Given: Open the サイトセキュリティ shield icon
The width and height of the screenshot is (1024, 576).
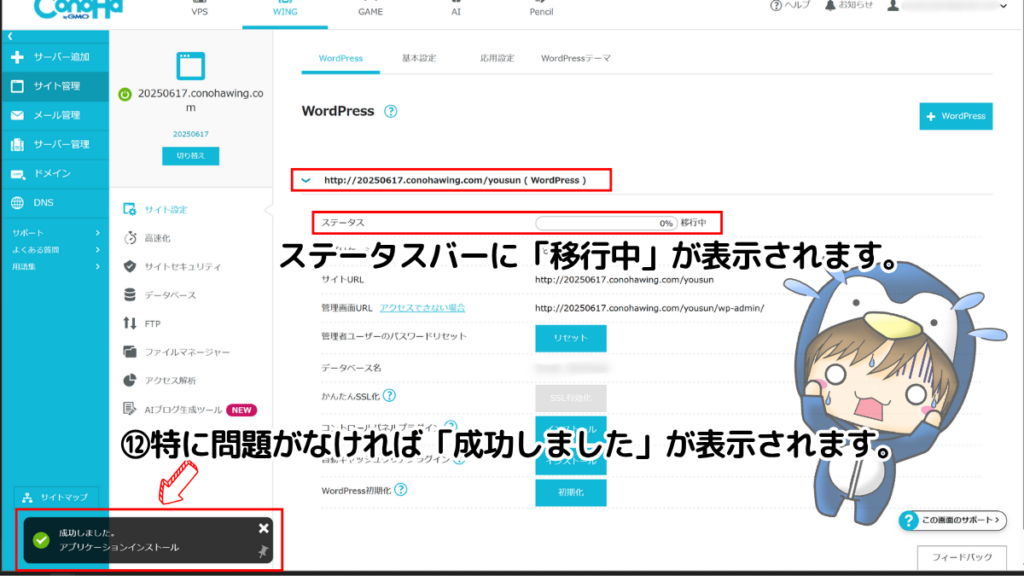Looking at the screenshot, I should pos(130,266).
